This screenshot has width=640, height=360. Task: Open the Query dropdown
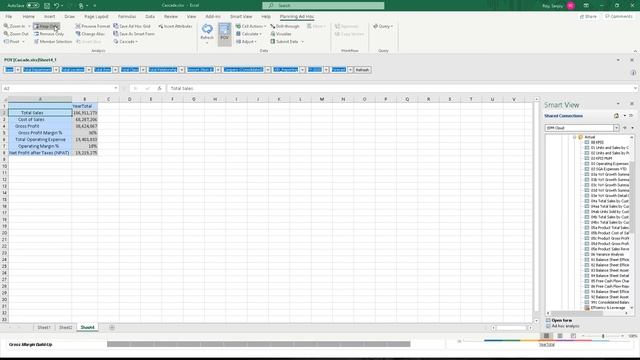tap(383, 26)
